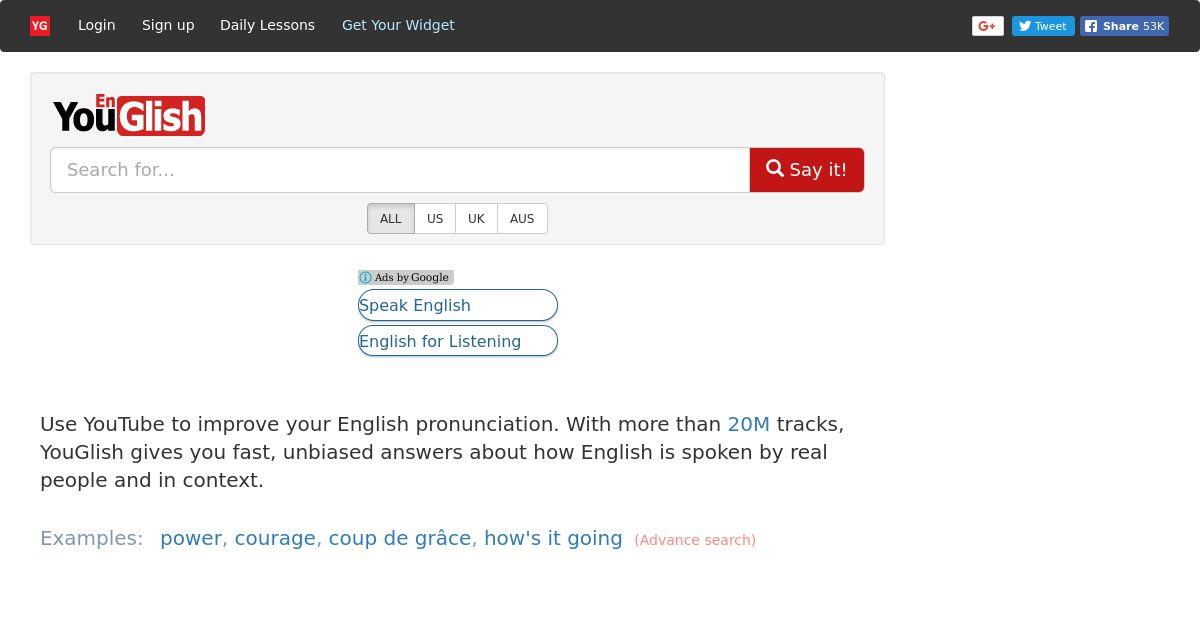Select the UK accent filter
1200x630 pixels.
[476, 219]
